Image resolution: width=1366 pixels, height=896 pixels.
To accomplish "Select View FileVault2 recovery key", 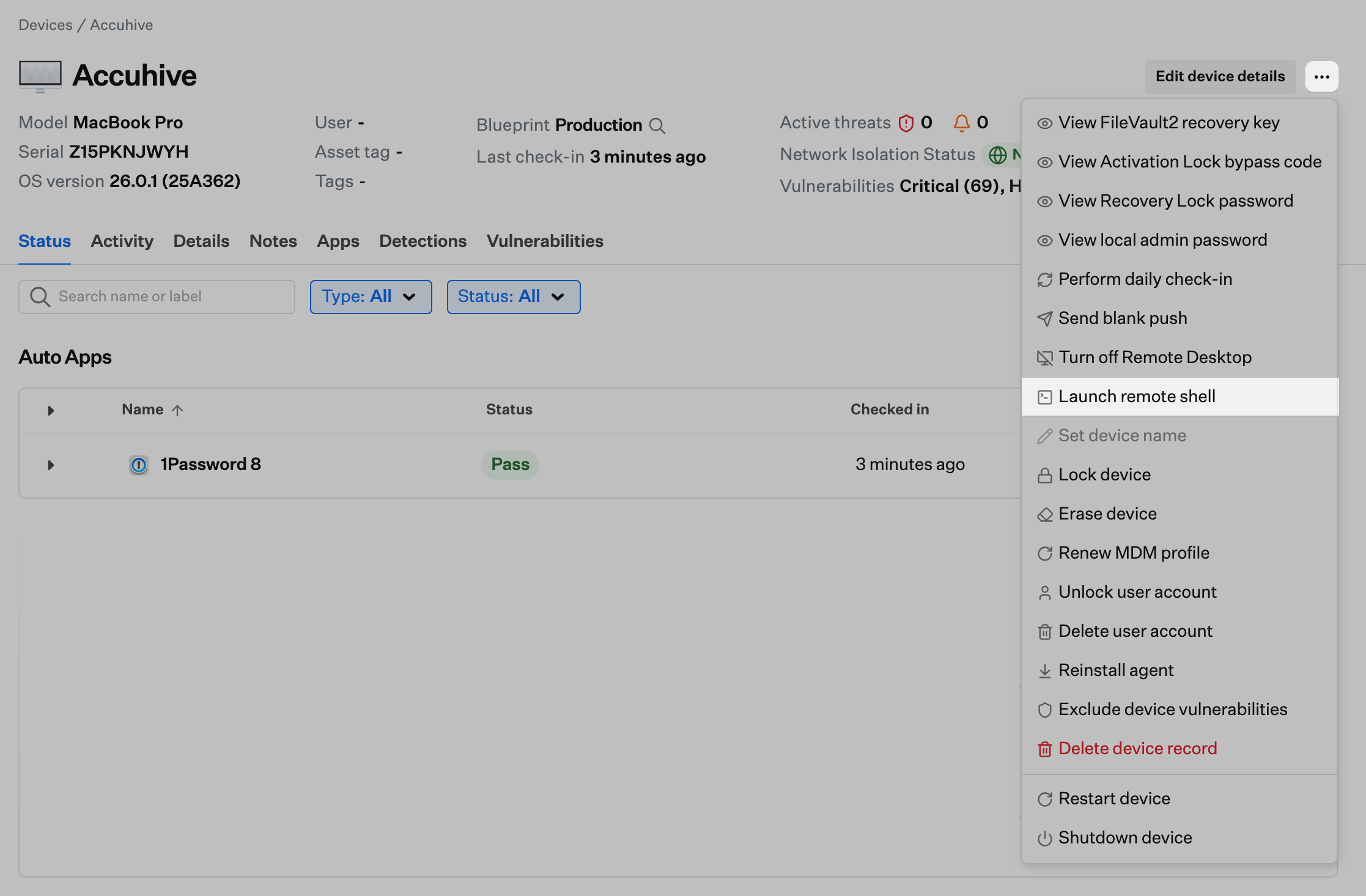I will click(x=1179, y=123).
